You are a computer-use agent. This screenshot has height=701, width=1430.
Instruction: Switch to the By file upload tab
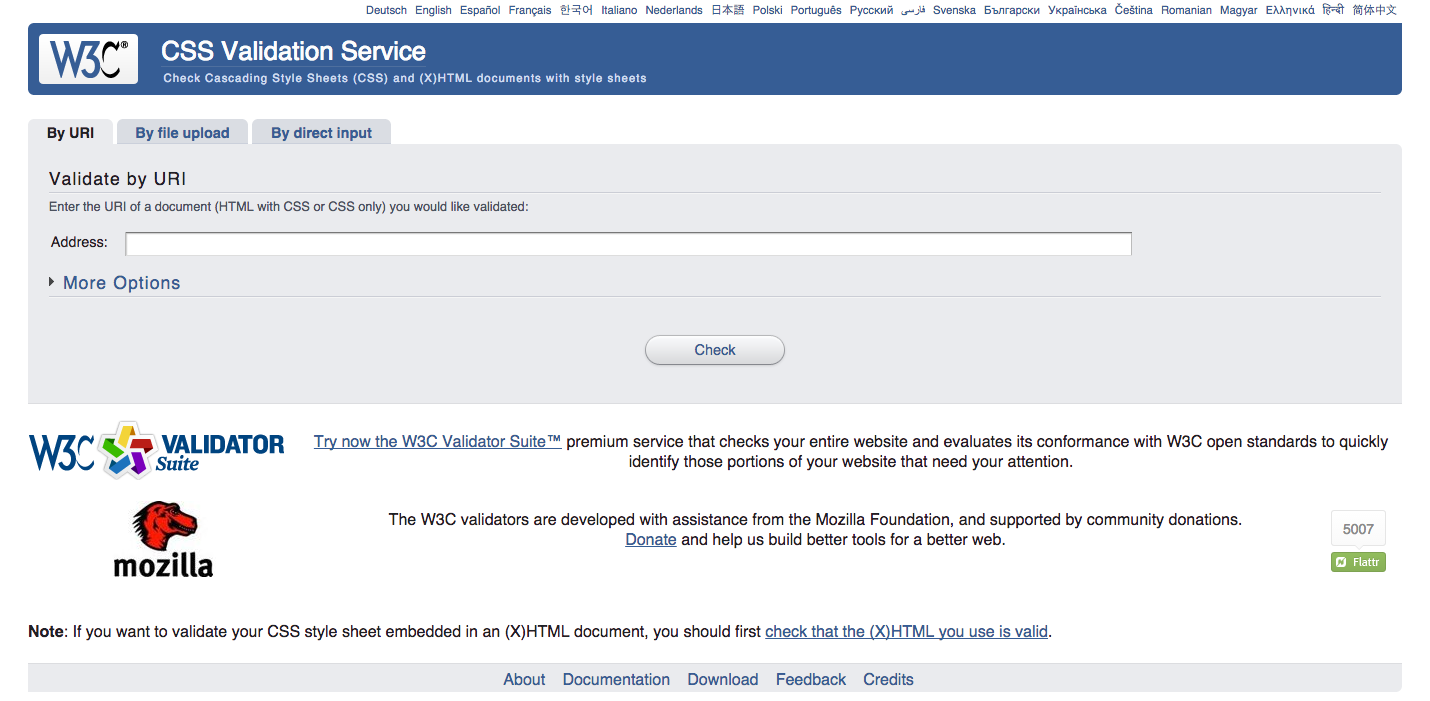pos(182,133)
